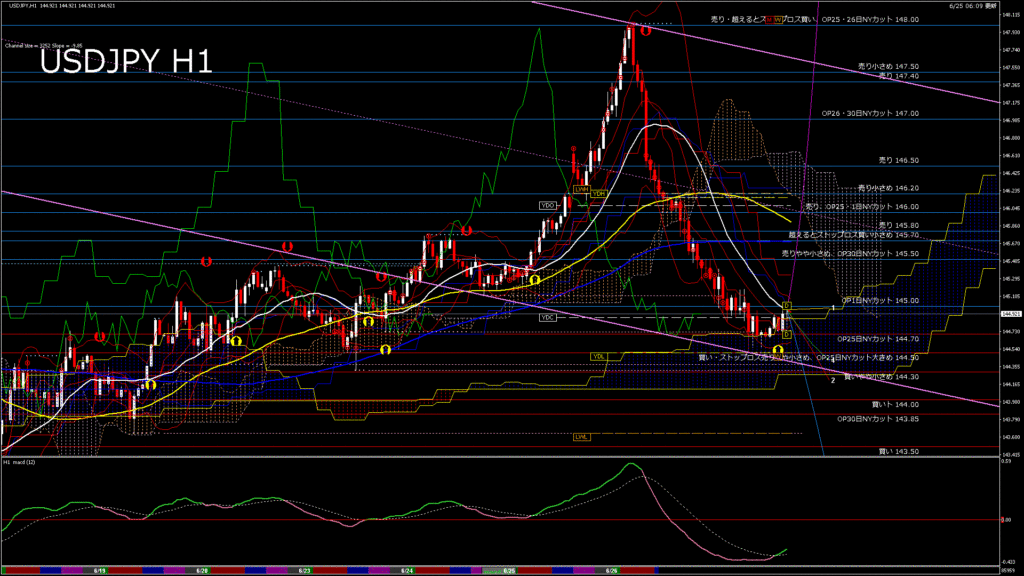Select the 6/25 date marker on the time axis
This screenshot has height=576, width=1024.
click(509, 571)
